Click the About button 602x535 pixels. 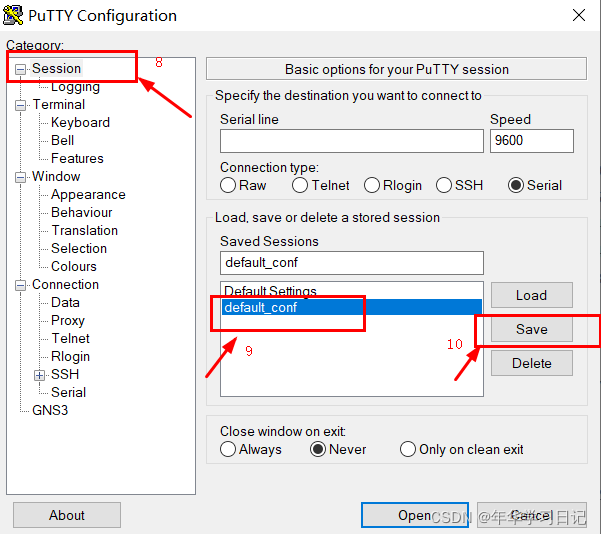[67, 515]
